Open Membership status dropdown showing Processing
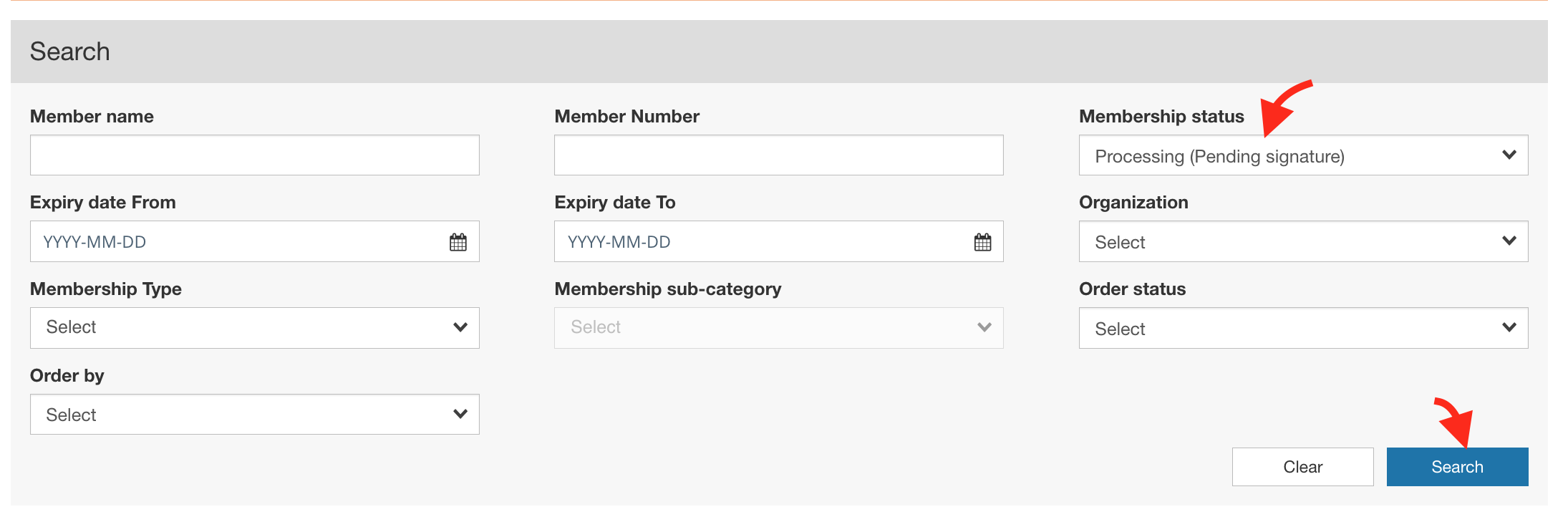Image resolution: width=1568 pixels, height=517 pixels. click(1303, 155)
